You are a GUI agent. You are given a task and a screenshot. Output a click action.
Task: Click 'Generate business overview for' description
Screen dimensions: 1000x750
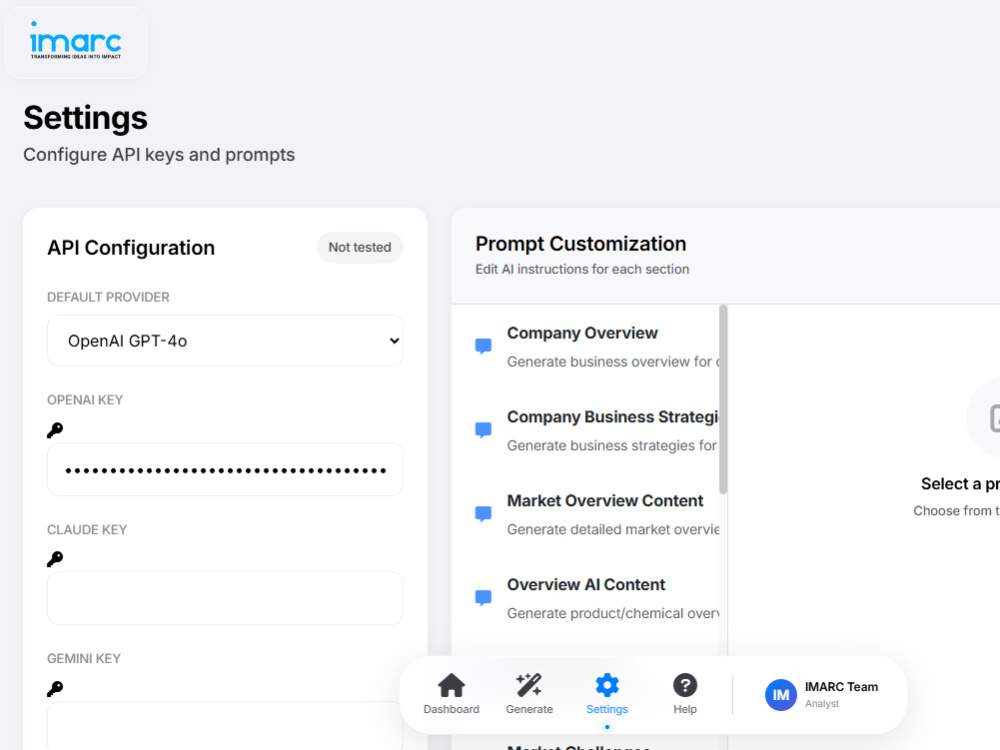tap(613, 362)
